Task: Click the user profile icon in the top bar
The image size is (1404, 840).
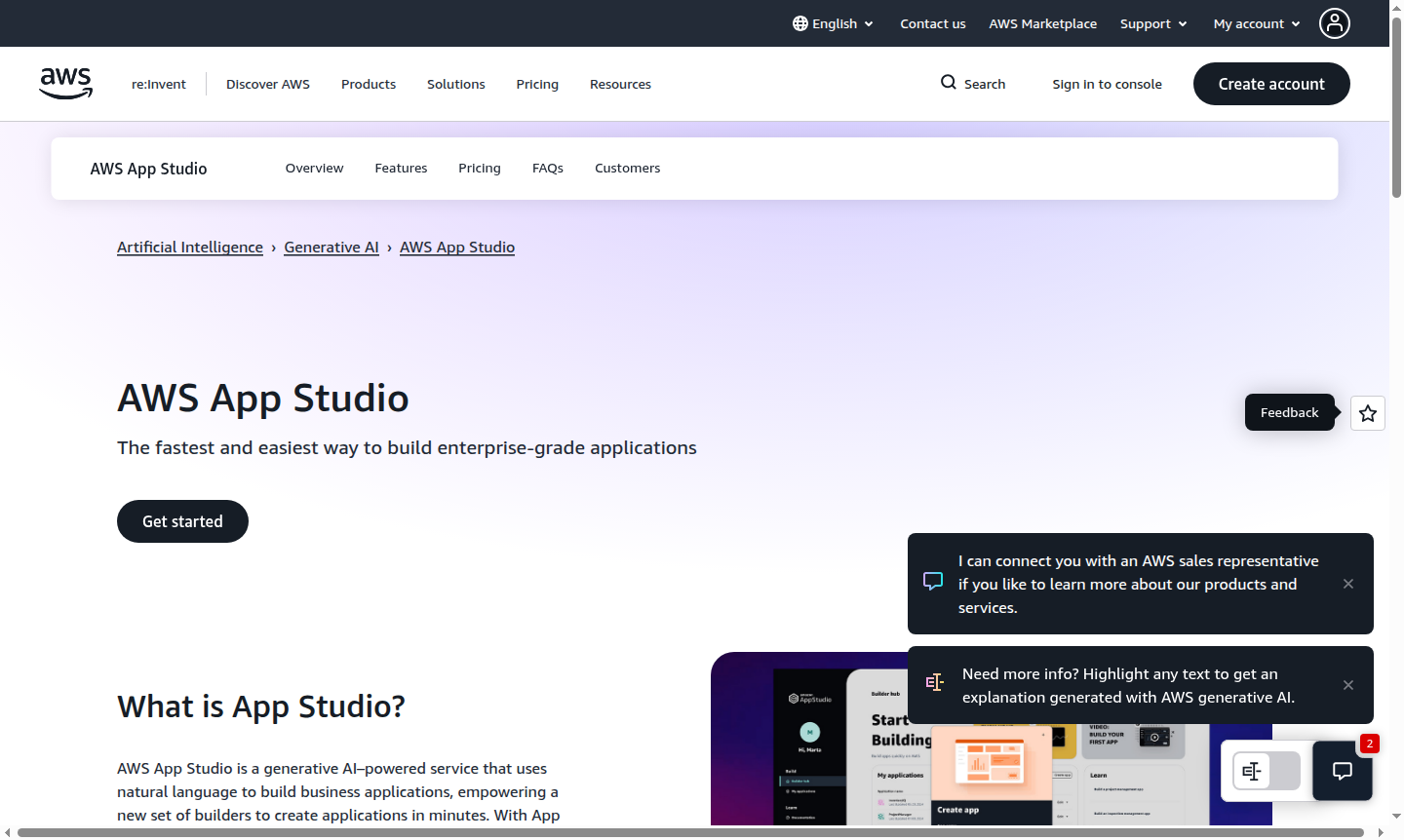Action: click(1334, 23)
